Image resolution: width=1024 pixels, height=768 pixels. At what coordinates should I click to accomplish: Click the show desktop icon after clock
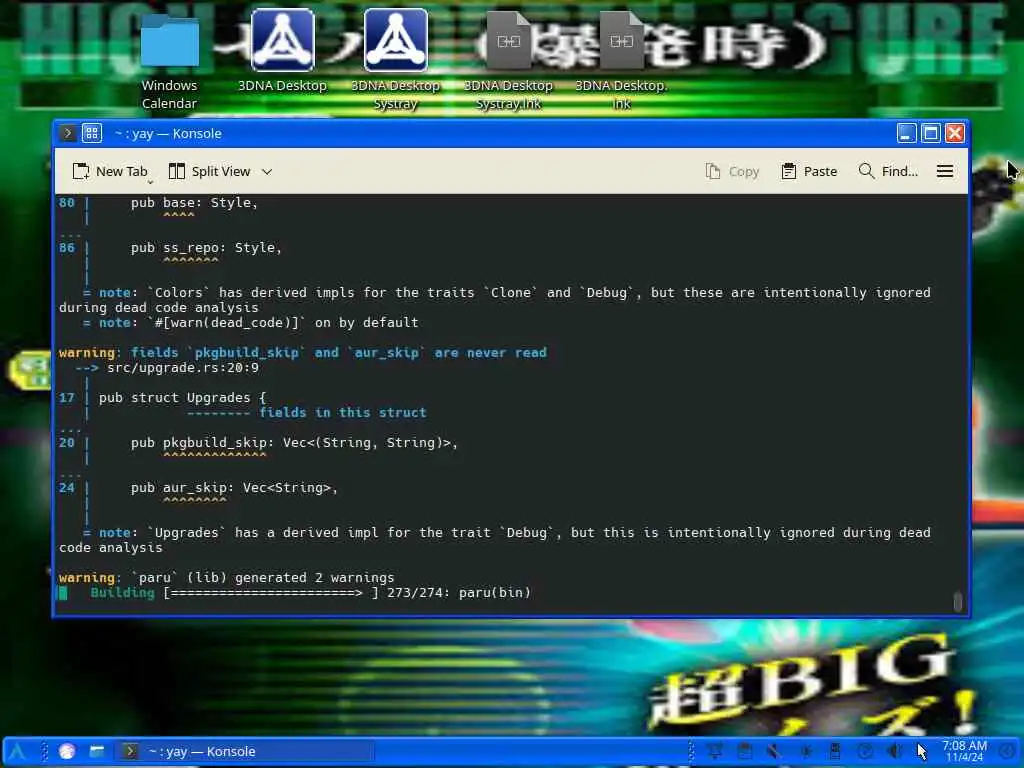[x=1008, y=752]
